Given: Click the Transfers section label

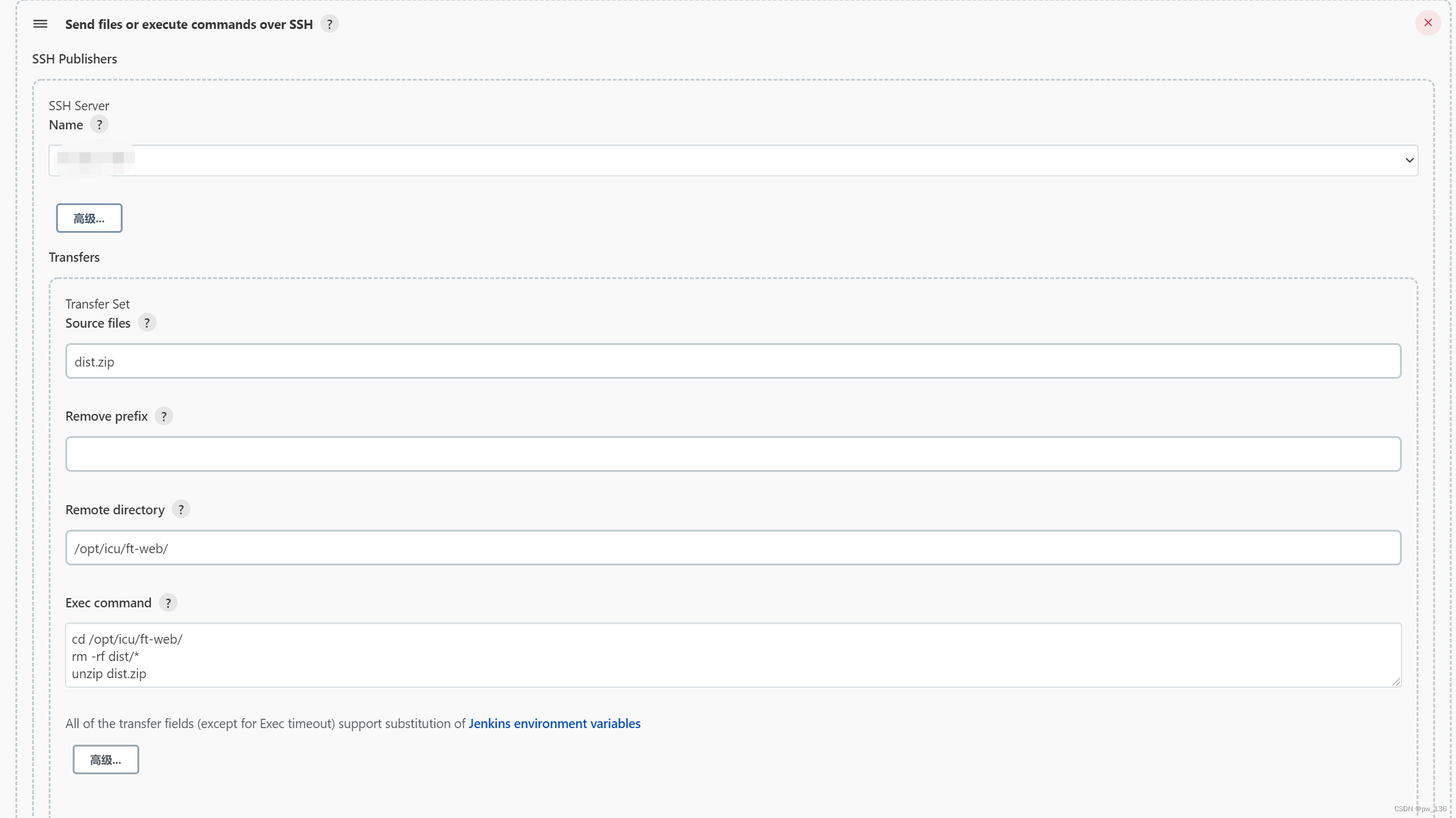Looking at the screenshot, I should (74, 257).
